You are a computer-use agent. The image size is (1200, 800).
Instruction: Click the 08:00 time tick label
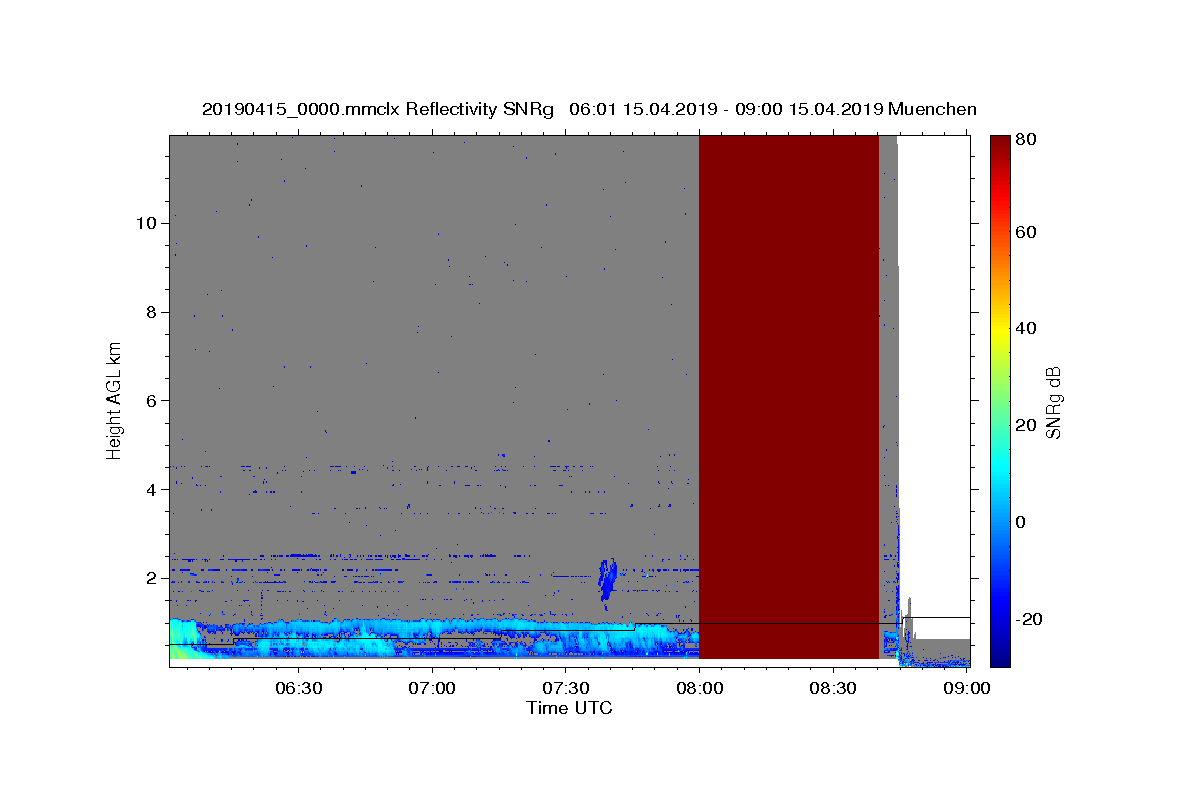[x=699, y=689]
